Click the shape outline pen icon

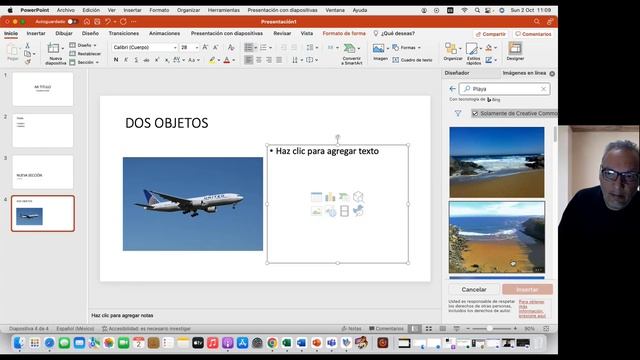click(489, 60)
